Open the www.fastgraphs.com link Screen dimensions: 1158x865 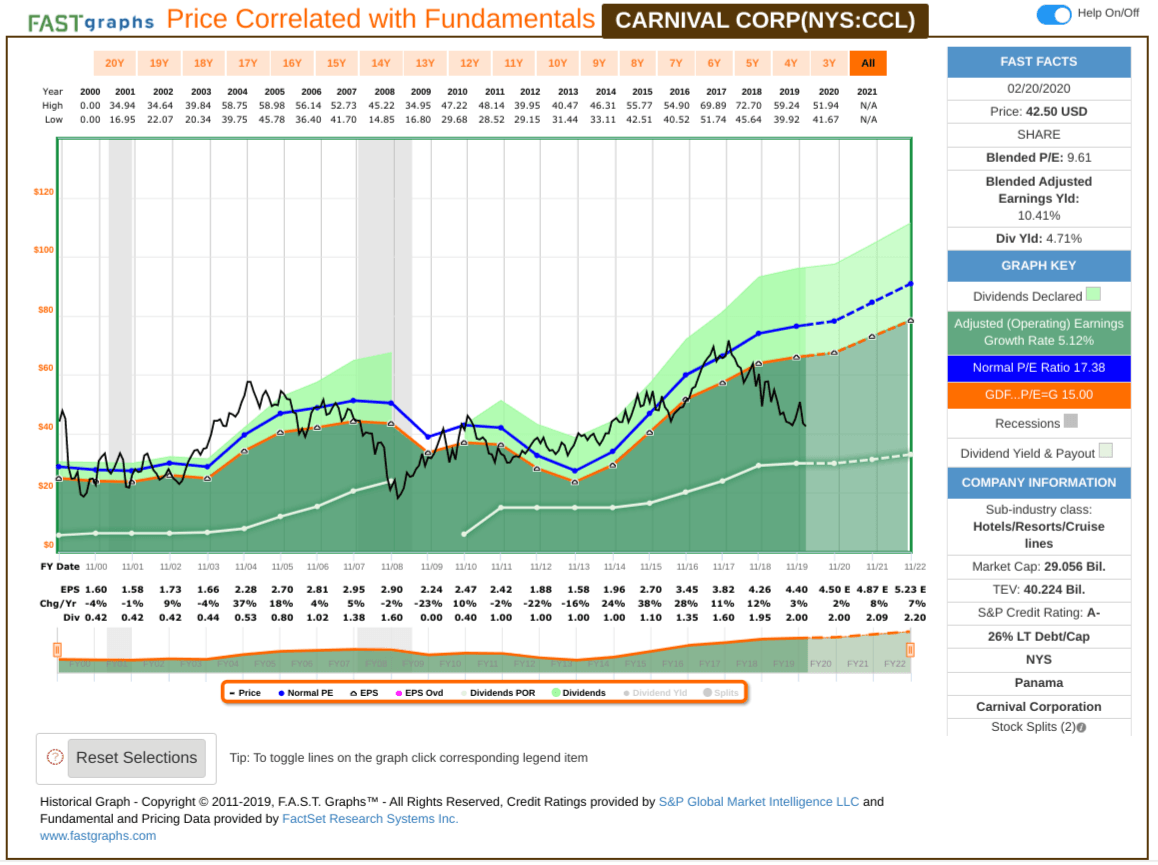coord(97,836)
